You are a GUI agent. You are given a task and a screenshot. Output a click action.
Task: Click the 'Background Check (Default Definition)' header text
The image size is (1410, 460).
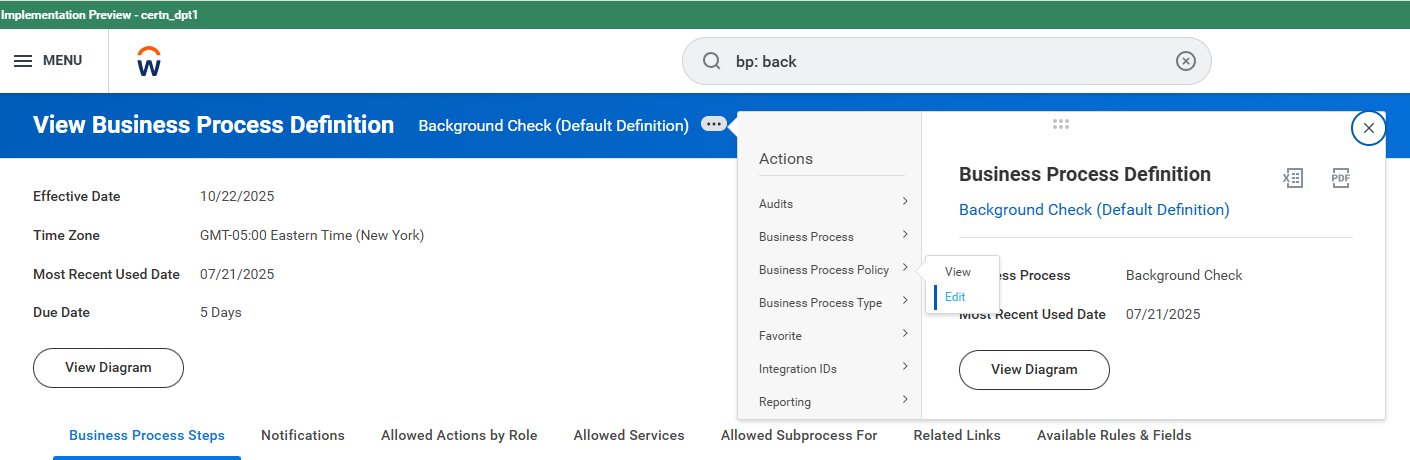(x=553, y=126)
